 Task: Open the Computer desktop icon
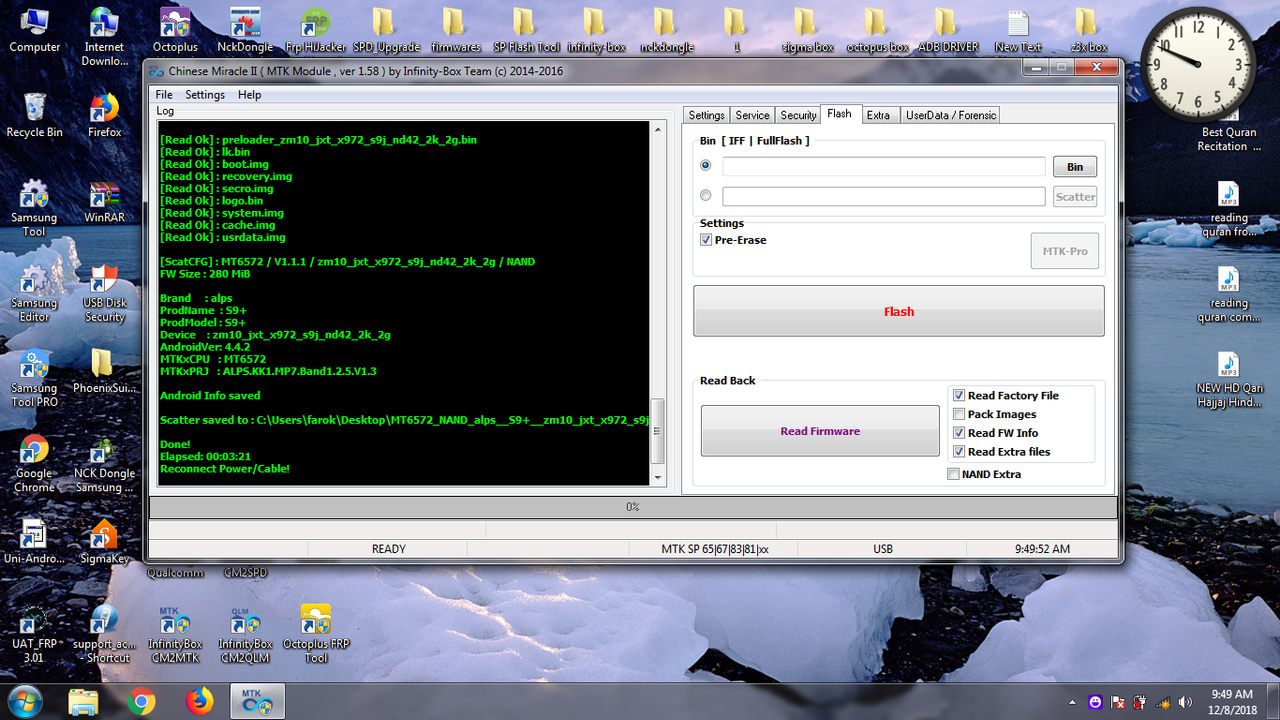34,30
